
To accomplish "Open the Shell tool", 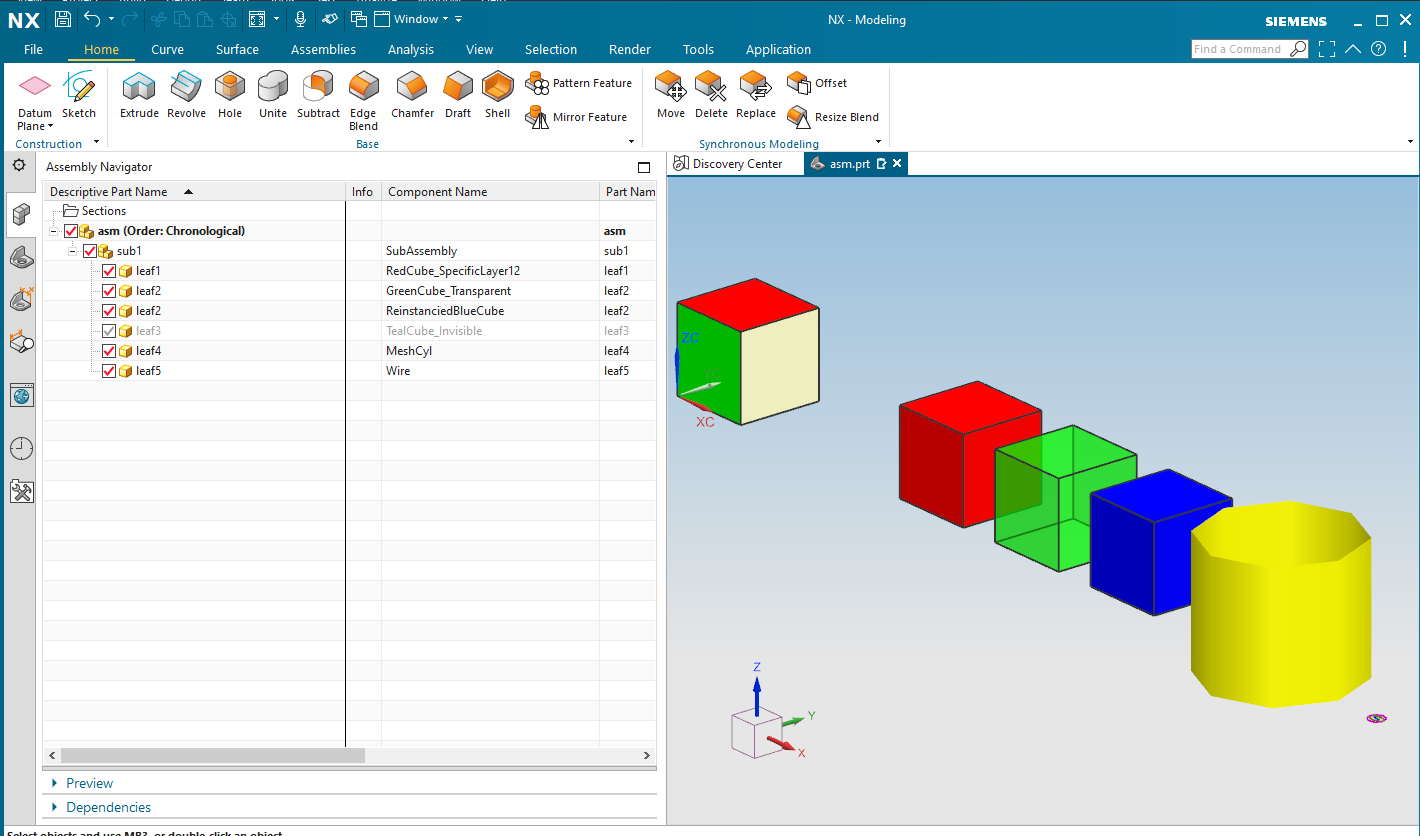I will [x=497, y=95].
